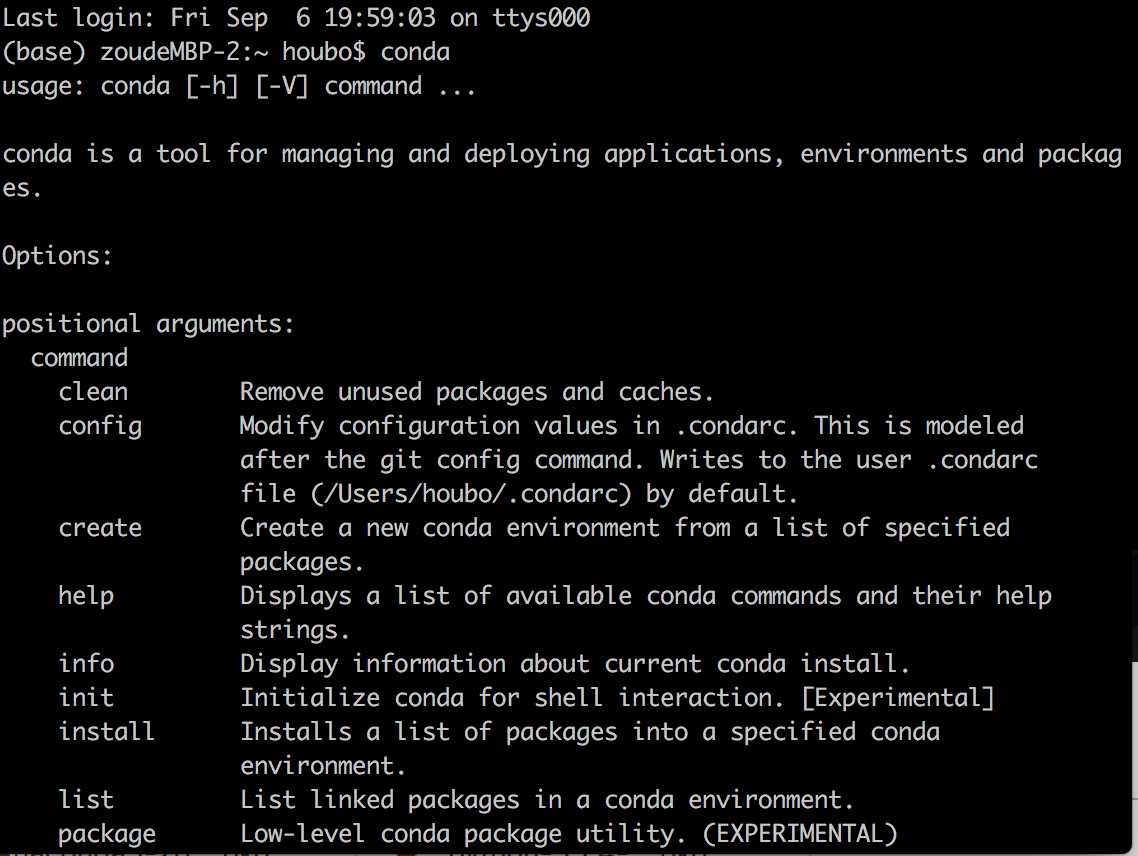Click the 'package' command name
Viewport: 1138px width, 856px height.
click(107, 834)
